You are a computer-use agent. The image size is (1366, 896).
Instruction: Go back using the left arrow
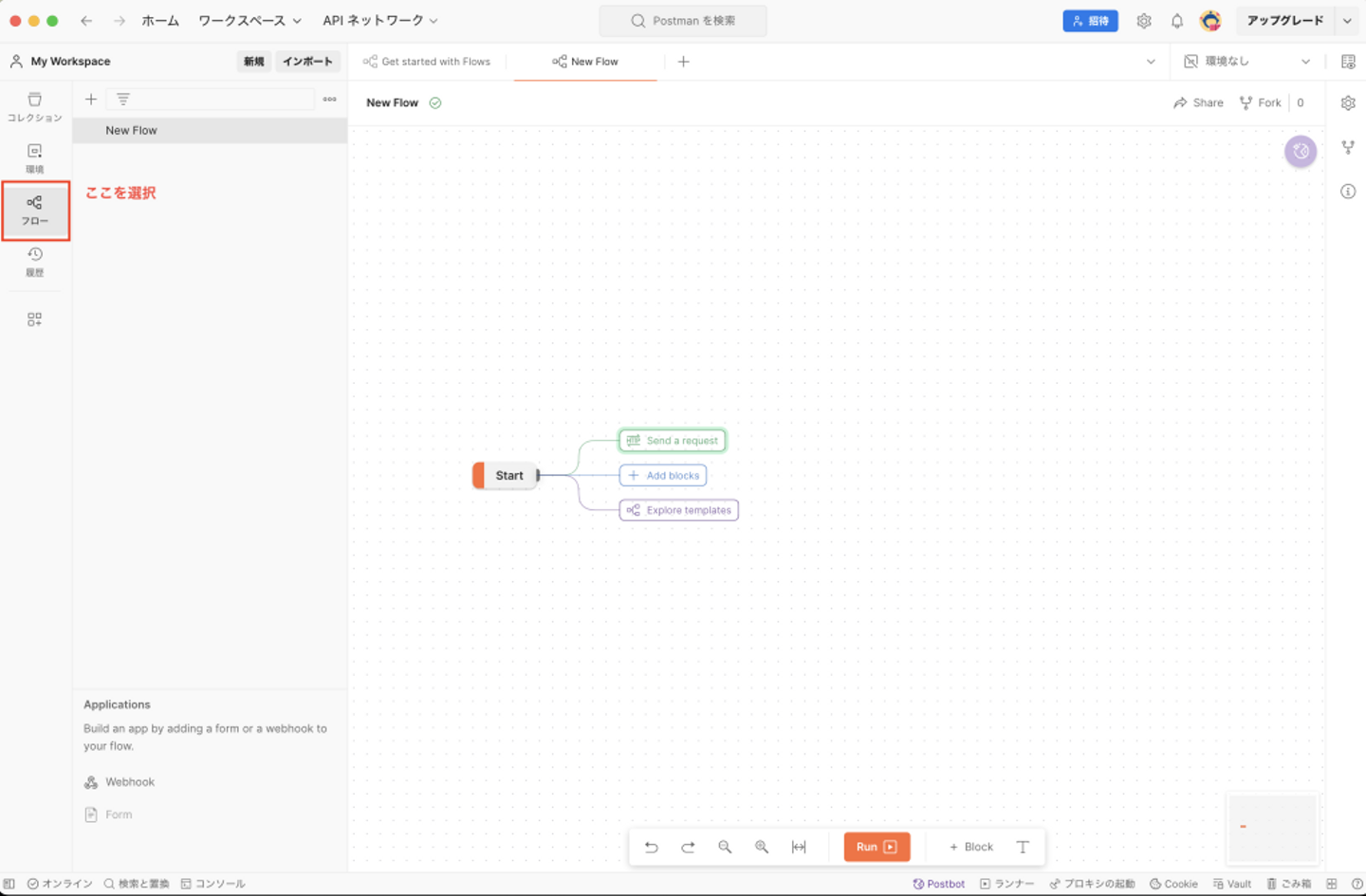(86, 21)
